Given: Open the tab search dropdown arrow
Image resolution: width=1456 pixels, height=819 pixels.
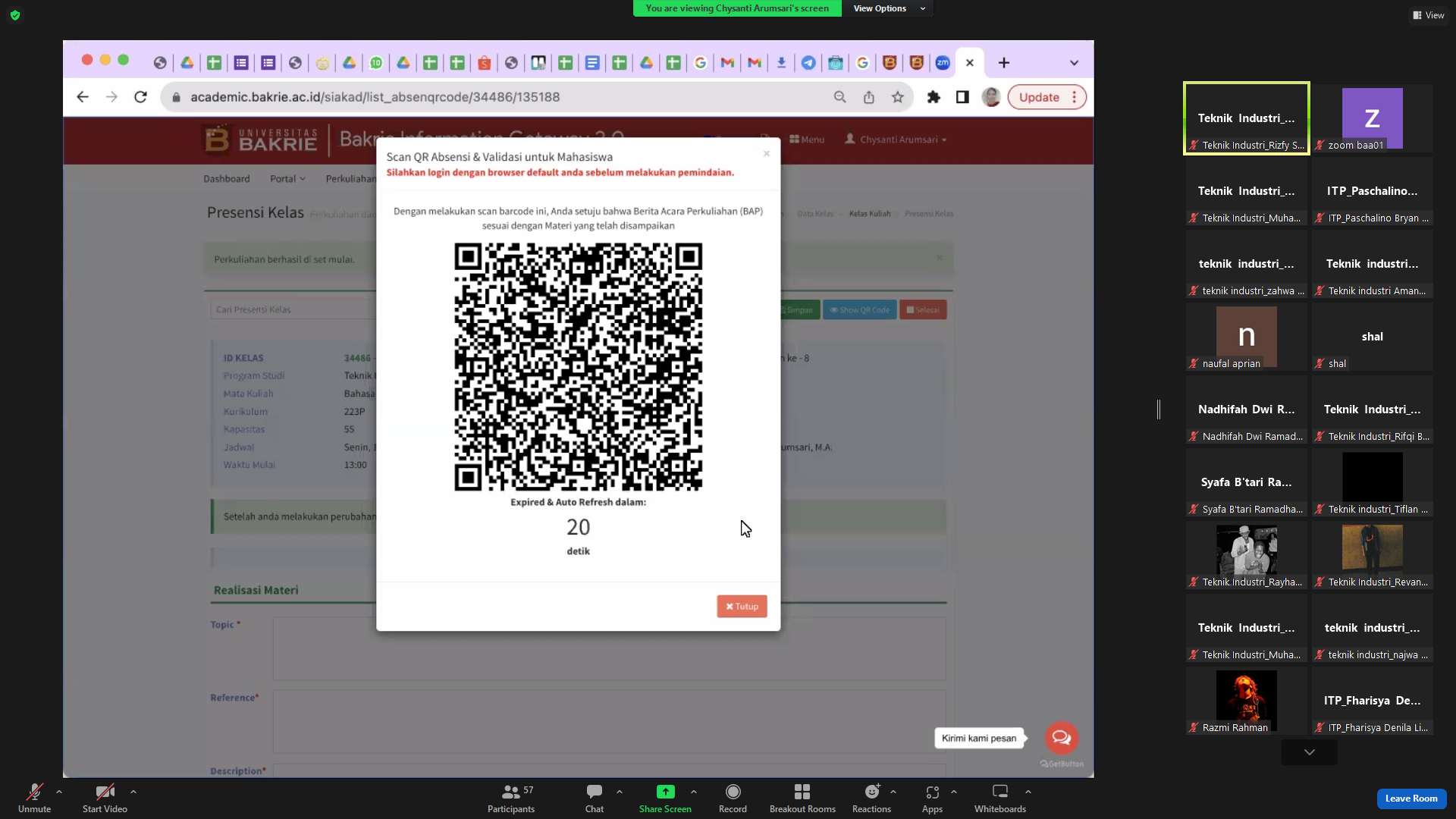Looking at the screenshot, I should tap(1074, 63).
